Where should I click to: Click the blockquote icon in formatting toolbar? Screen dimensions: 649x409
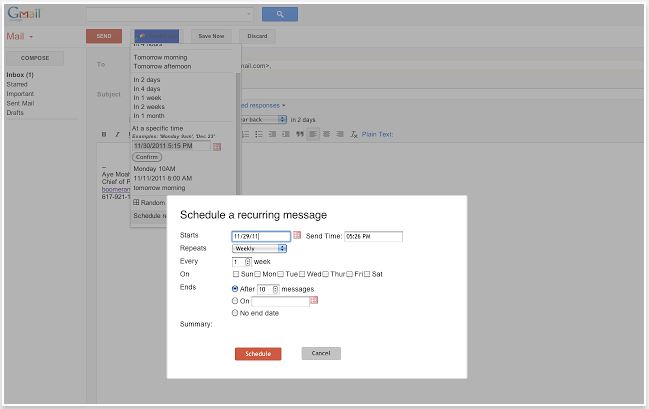coord(299,133)
